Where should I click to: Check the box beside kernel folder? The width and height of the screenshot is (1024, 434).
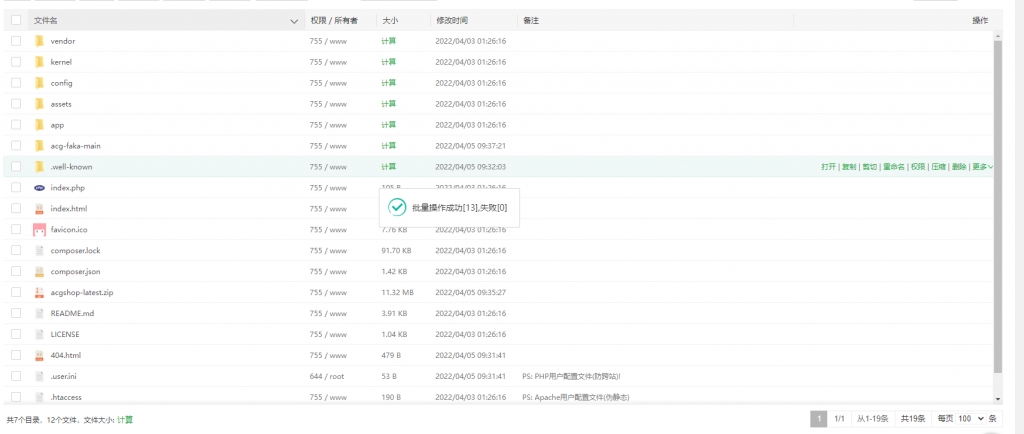coord(16,62)
